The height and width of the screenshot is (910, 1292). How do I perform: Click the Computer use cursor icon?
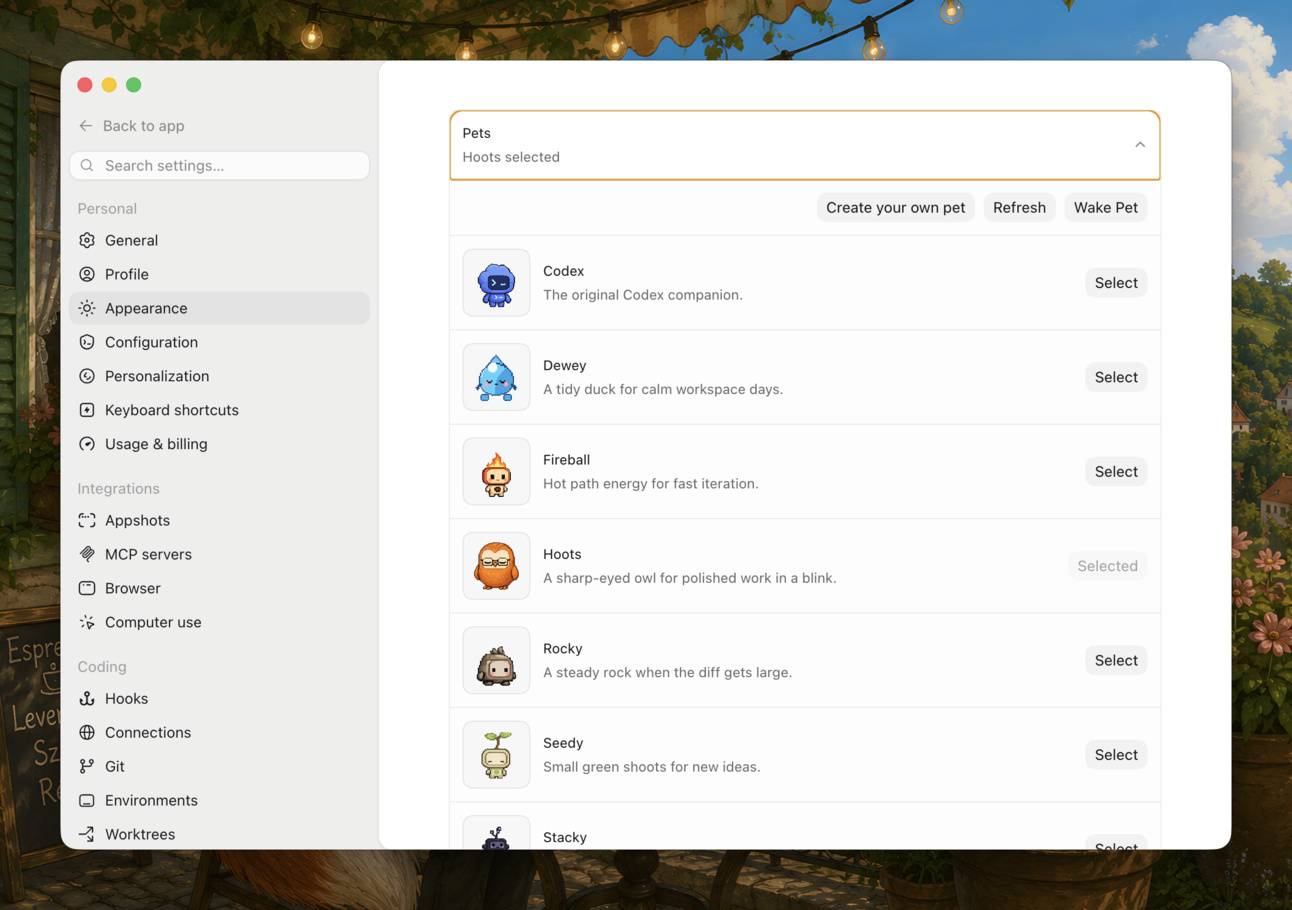click(x=87, y=622)
